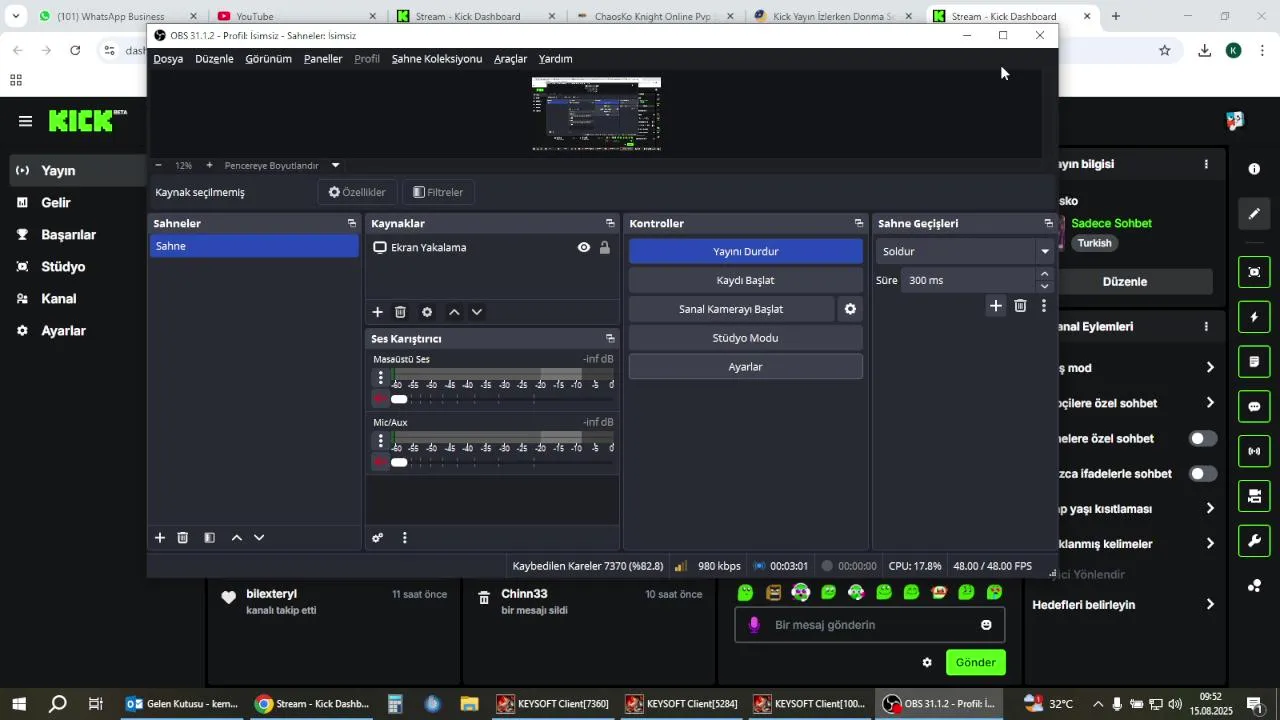Image resolution: width=1280 pixels, height=720 pixels.
Task: Start virtual camera with Sanal Kamerayı Başlat
Action: [x=731, y=309]
